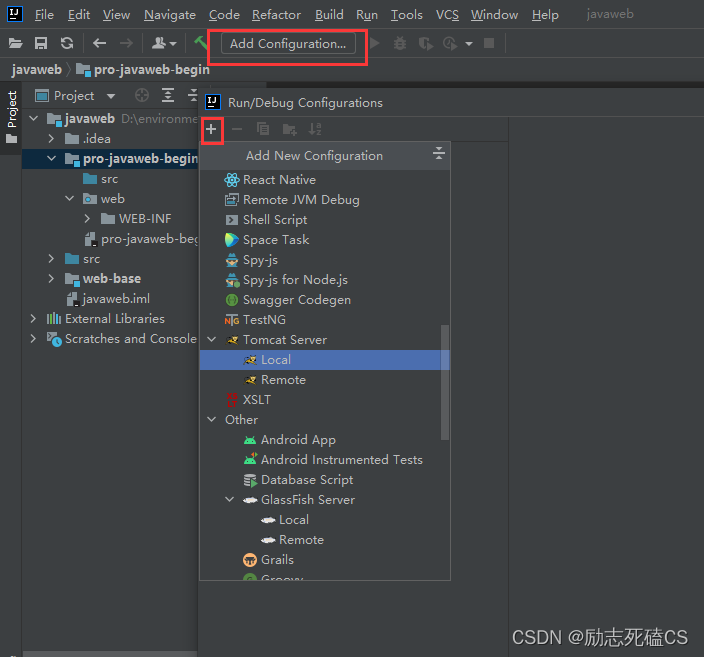
Task: Select TestNG configuration type
Action: click(325, 320)
